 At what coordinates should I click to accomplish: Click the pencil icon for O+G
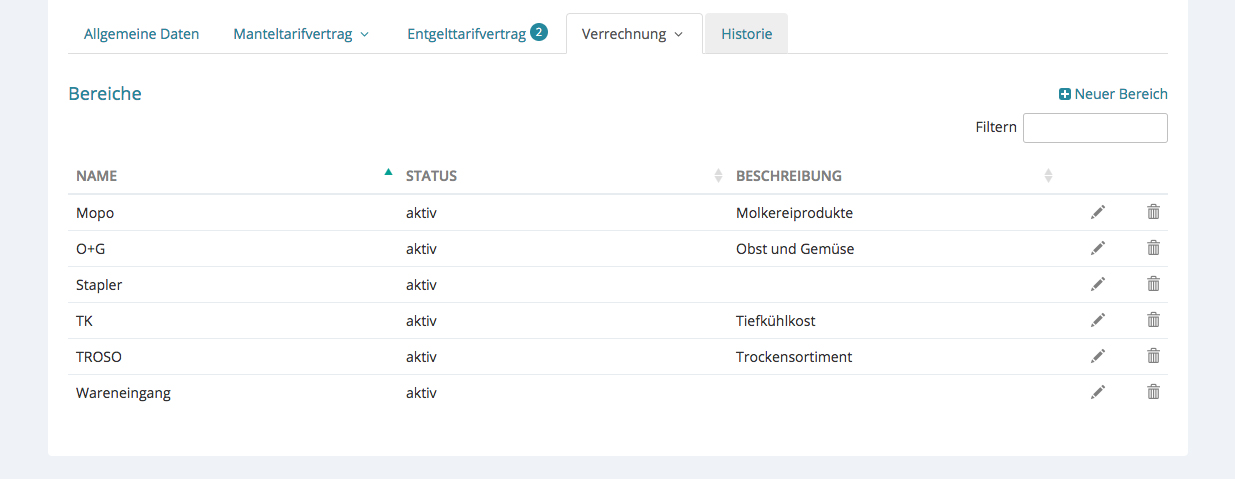tap(1098, 248)
